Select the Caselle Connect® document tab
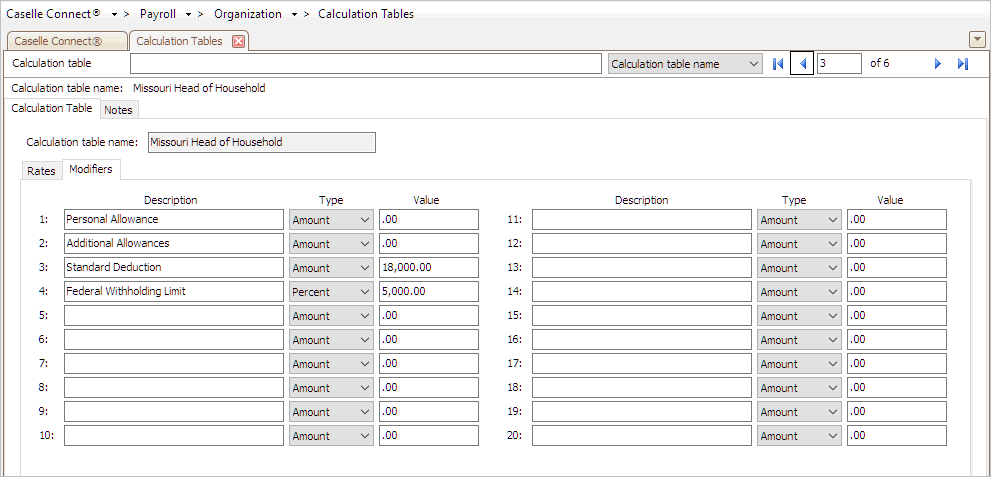 click(x=66, y=41)
